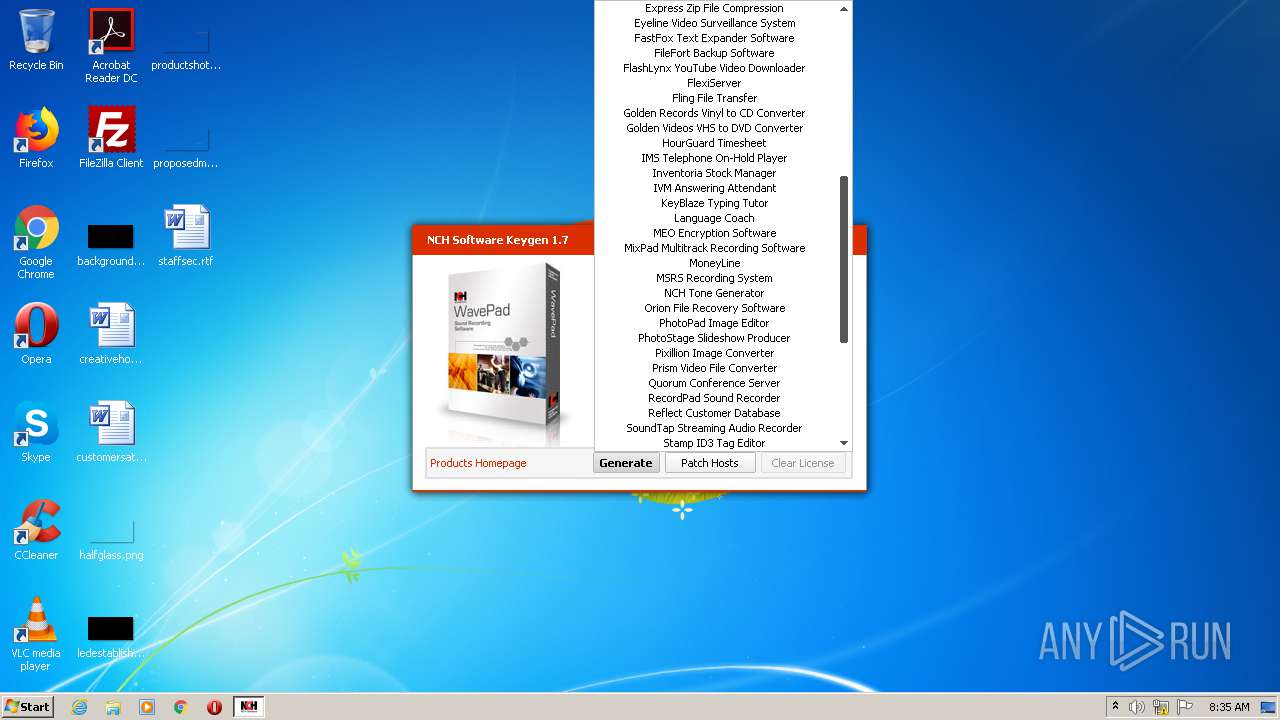Pick IMS Telephone On-Hold Player
Viewport: 1280px width, 720px height.
(x=714, y=158)
